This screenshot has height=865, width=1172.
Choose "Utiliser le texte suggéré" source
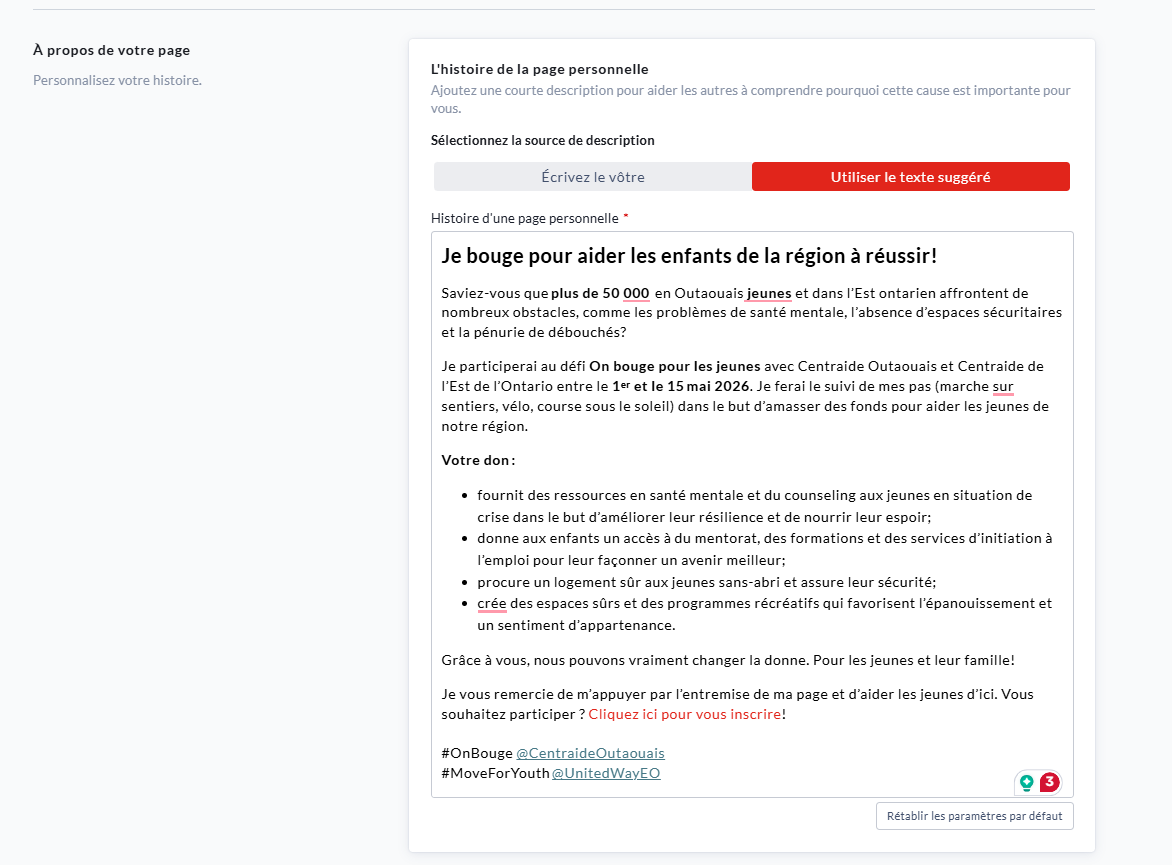910,177
